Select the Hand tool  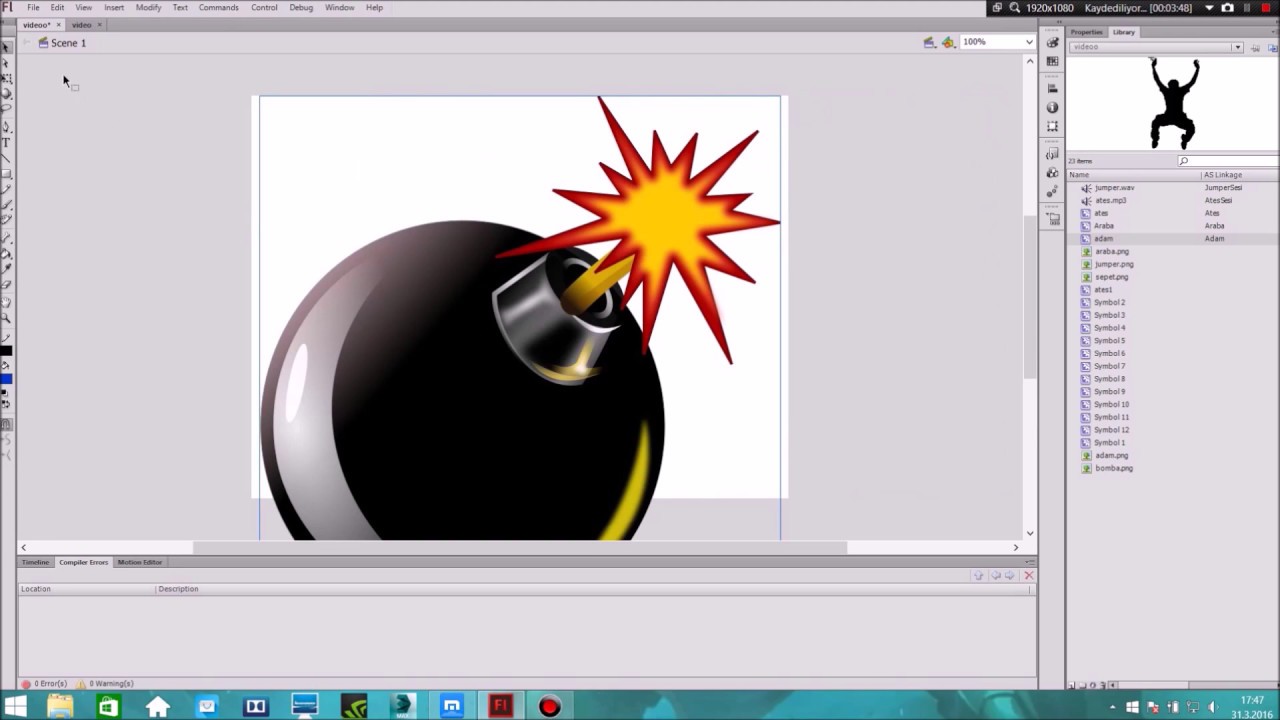[x=6, y=302]
